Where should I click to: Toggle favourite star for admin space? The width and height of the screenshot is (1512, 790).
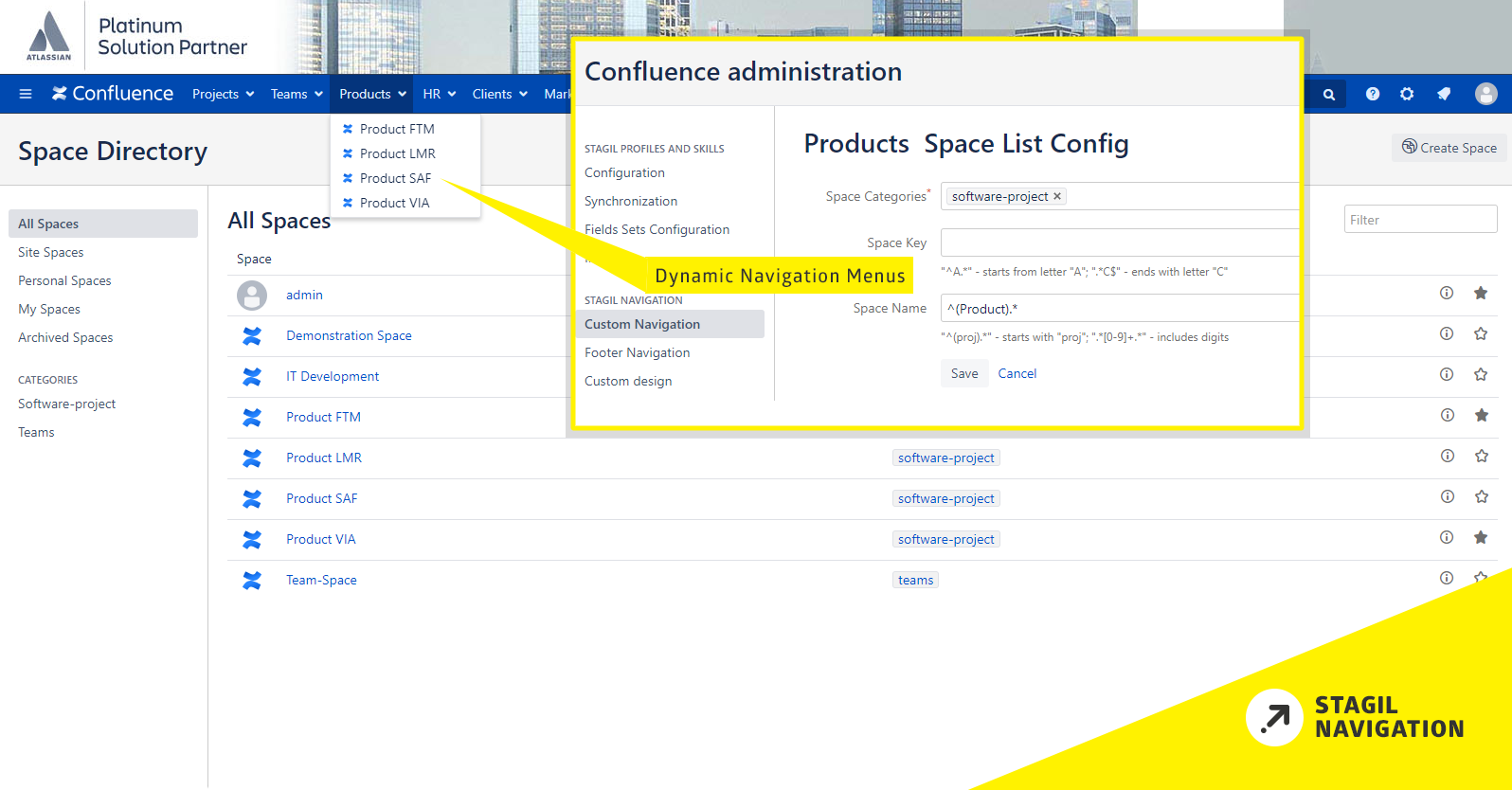1481,293
